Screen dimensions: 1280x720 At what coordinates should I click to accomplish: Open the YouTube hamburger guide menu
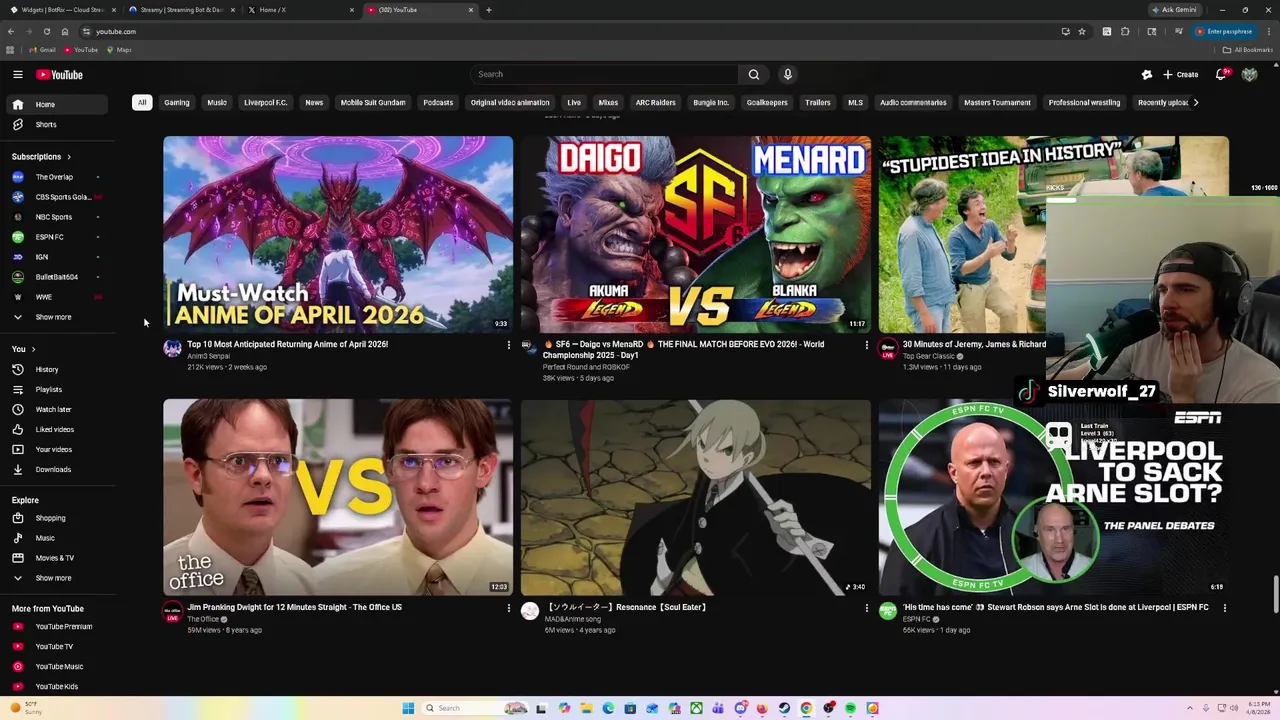point(18,74)
